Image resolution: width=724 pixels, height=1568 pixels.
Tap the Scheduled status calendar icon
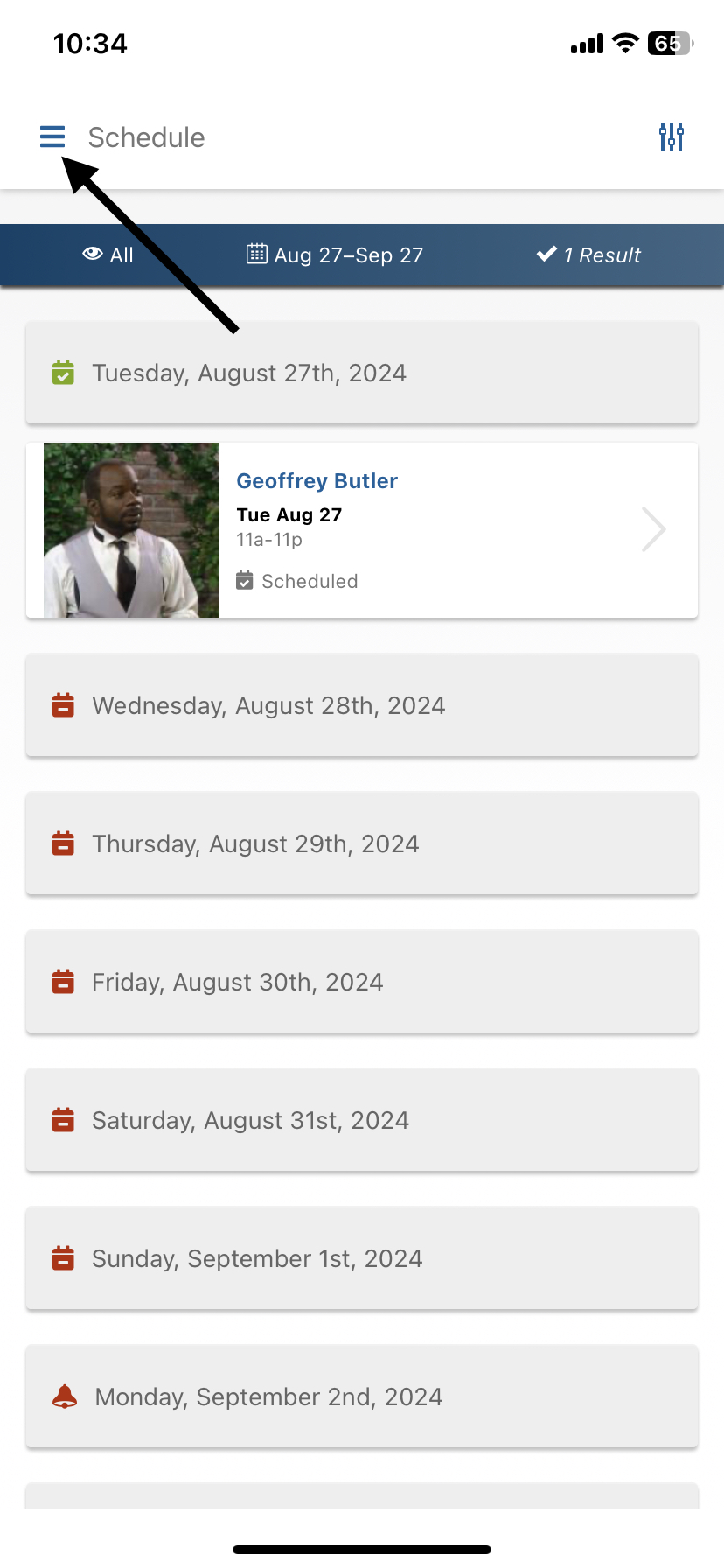coord(245,580)
